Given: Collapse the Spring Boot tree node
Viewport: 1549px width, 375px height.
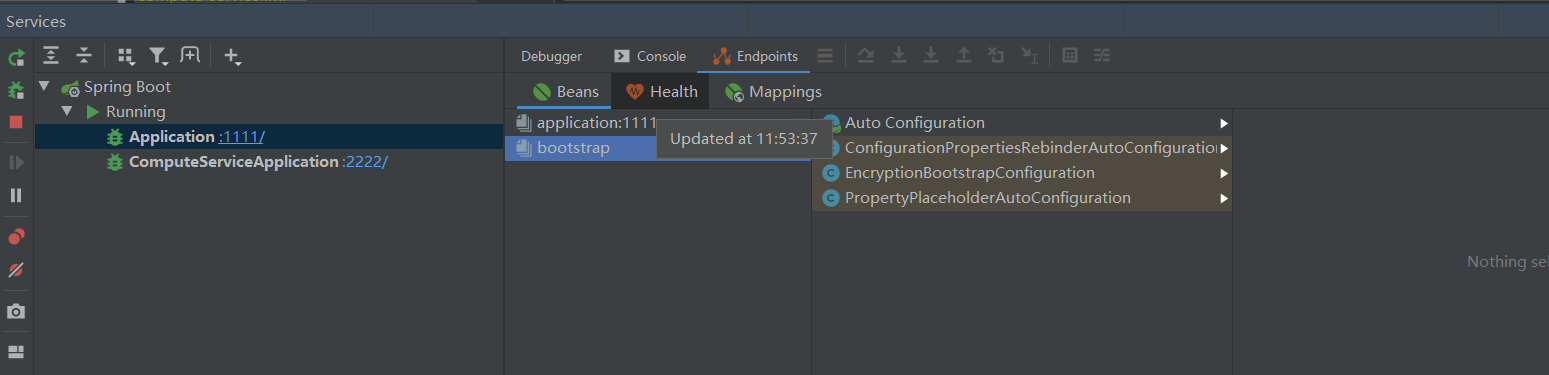Looking at the screenshot, I should 44,87.
